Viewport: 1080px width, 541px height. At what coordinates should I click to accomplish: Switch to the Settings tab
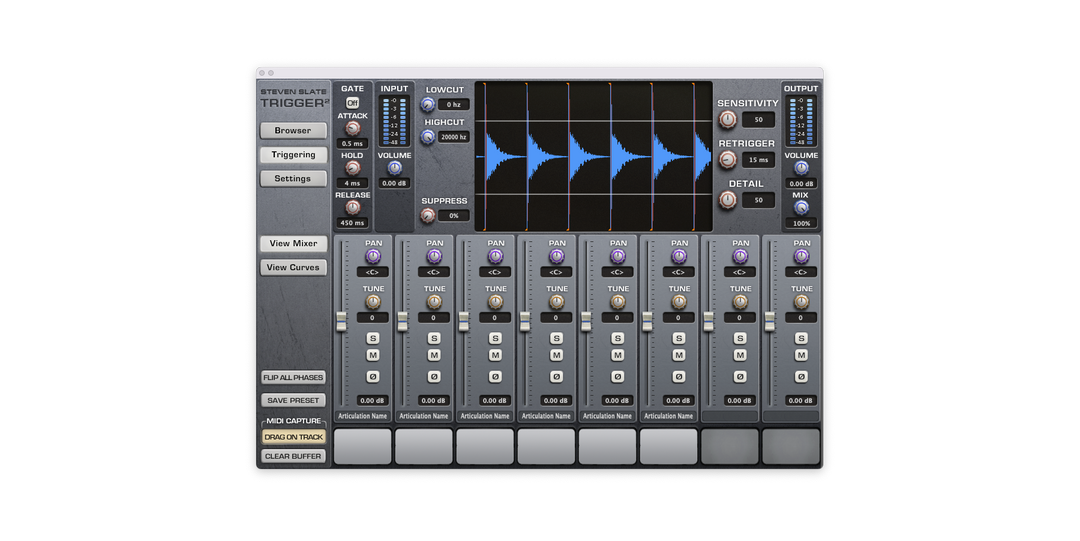(x=293, y=179)
